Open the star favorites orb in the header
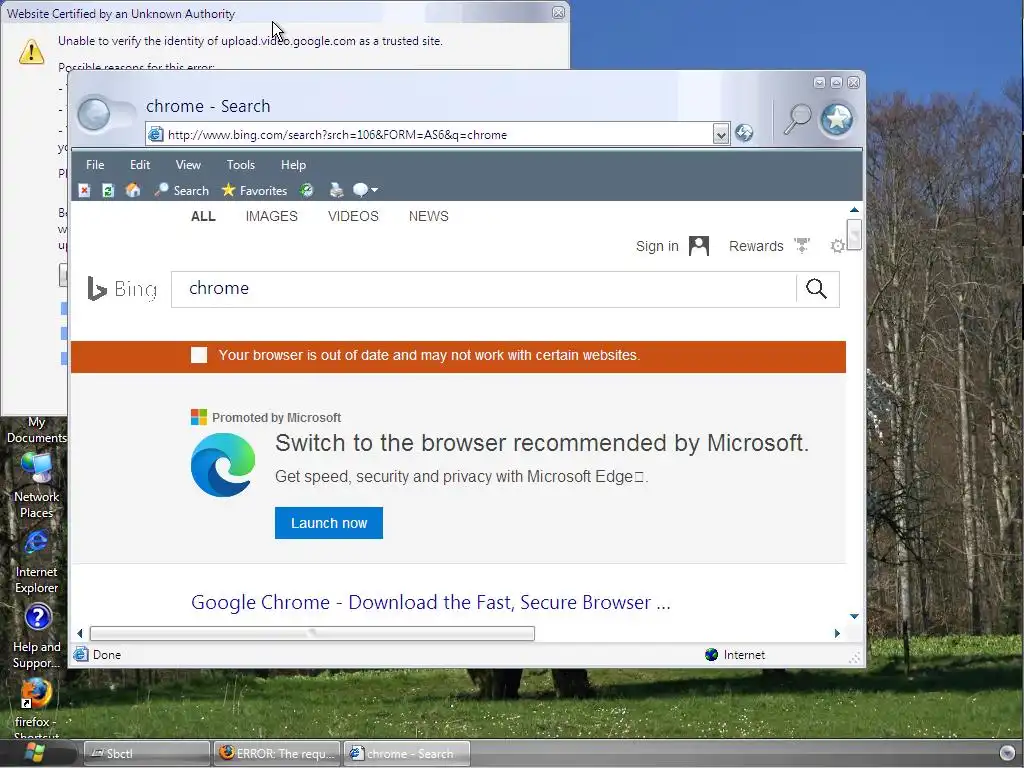This screenshot has width=1024, height=768. 837,119
